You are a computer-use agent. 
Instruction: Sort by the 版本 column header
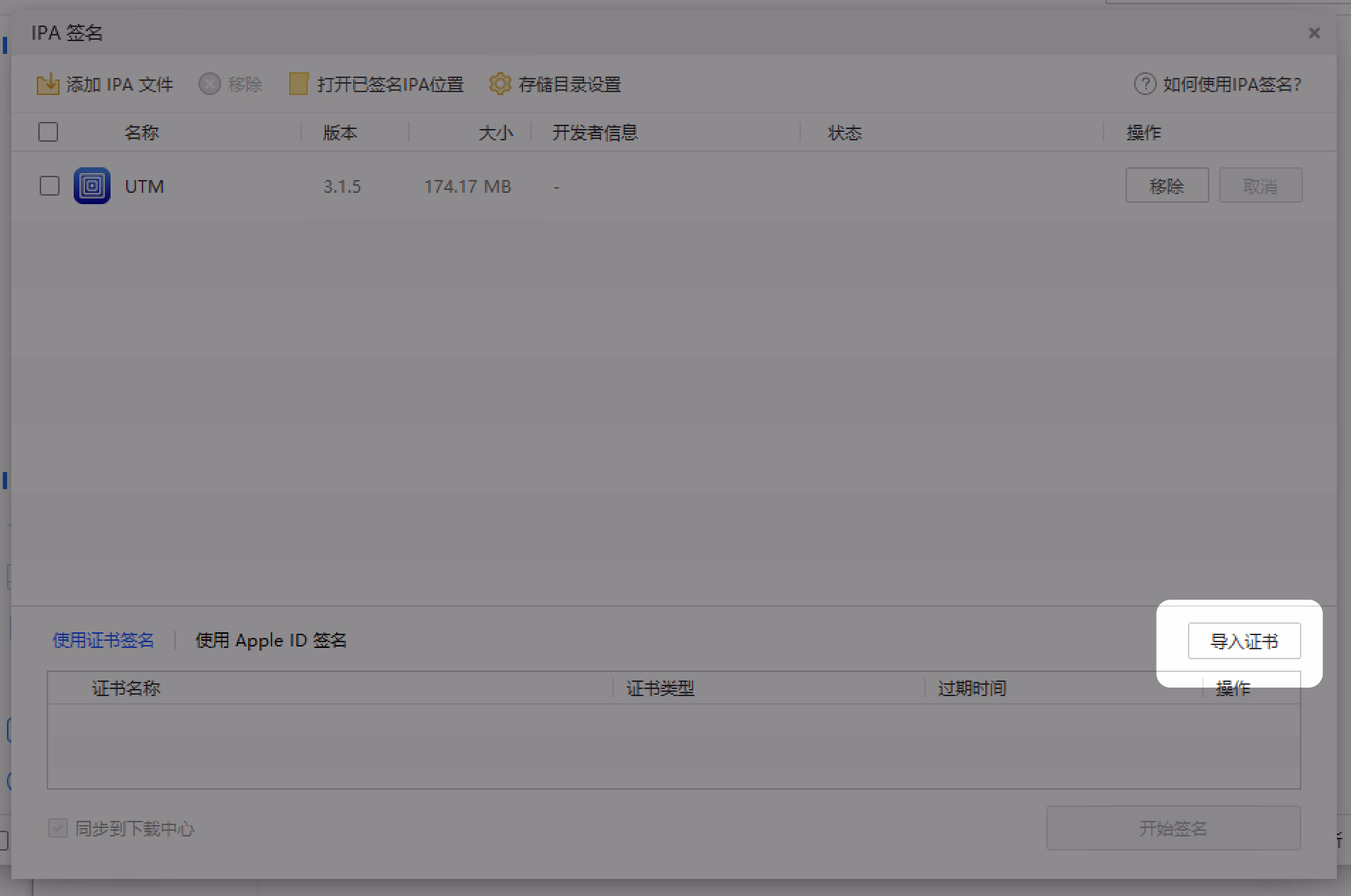pos(340,133)
